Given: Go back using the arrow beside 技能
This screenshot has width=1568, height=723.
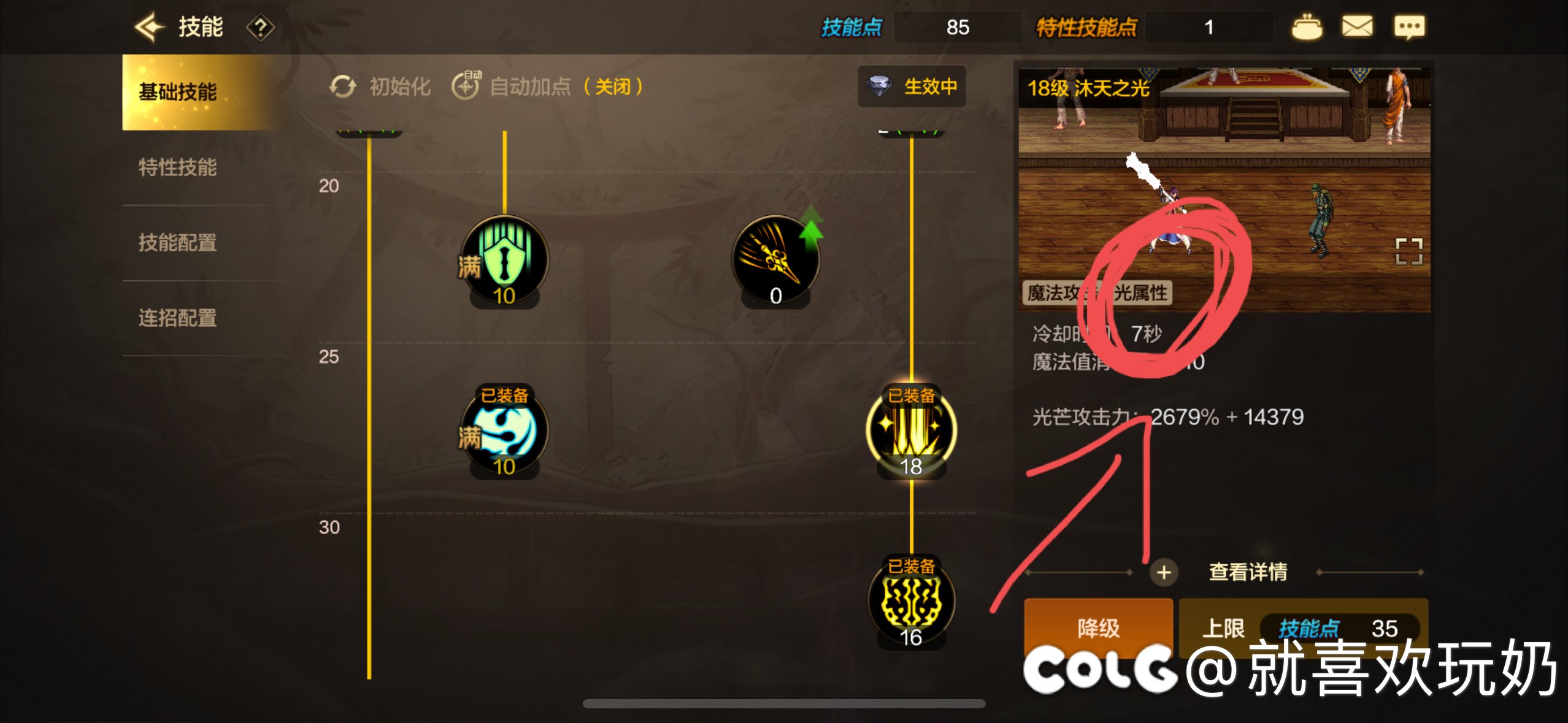Looking at the screenshot, I should coord(149,27).
